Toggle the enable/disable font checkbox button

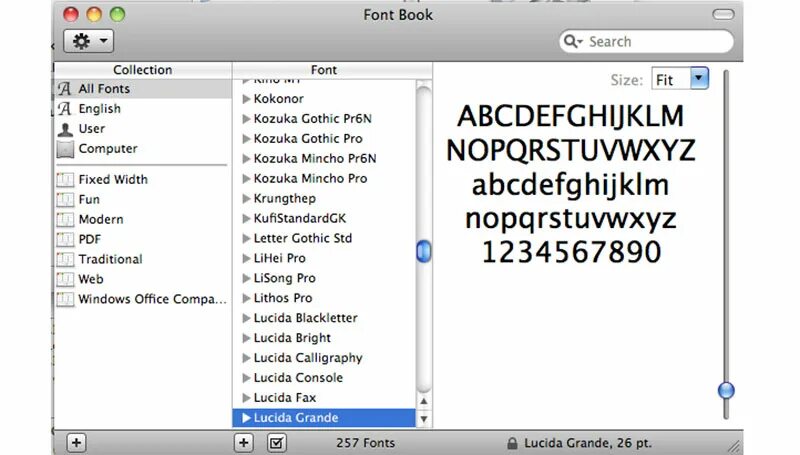click(277, 442)
